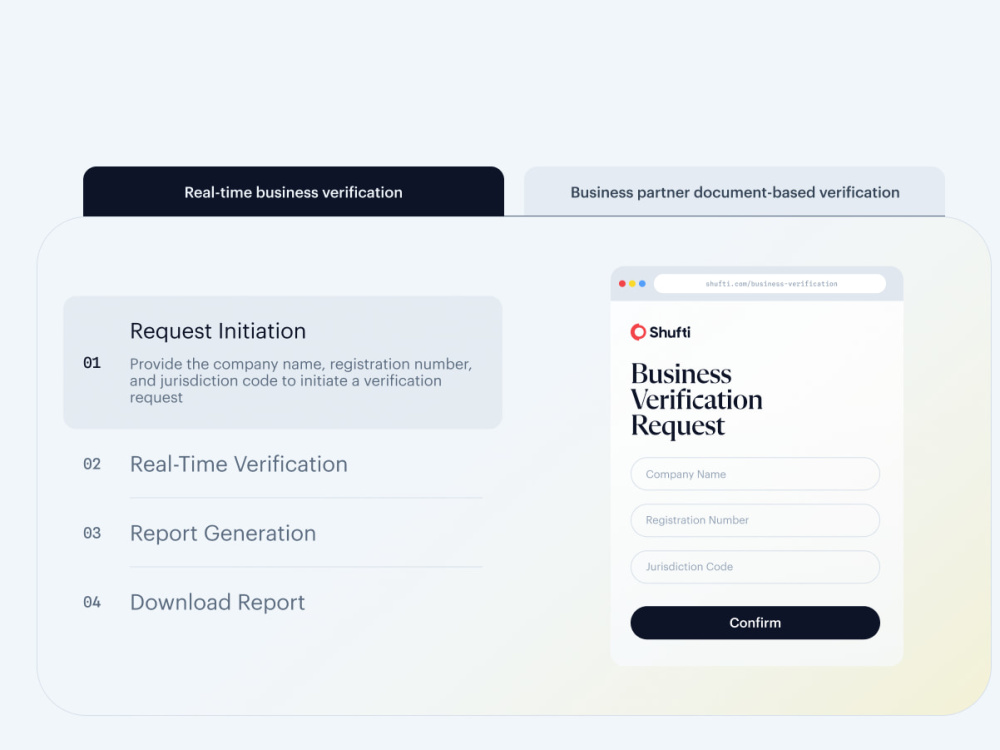Click the step number 03 label
This screenshot has height=750, width=1000.
coord(92,533)
